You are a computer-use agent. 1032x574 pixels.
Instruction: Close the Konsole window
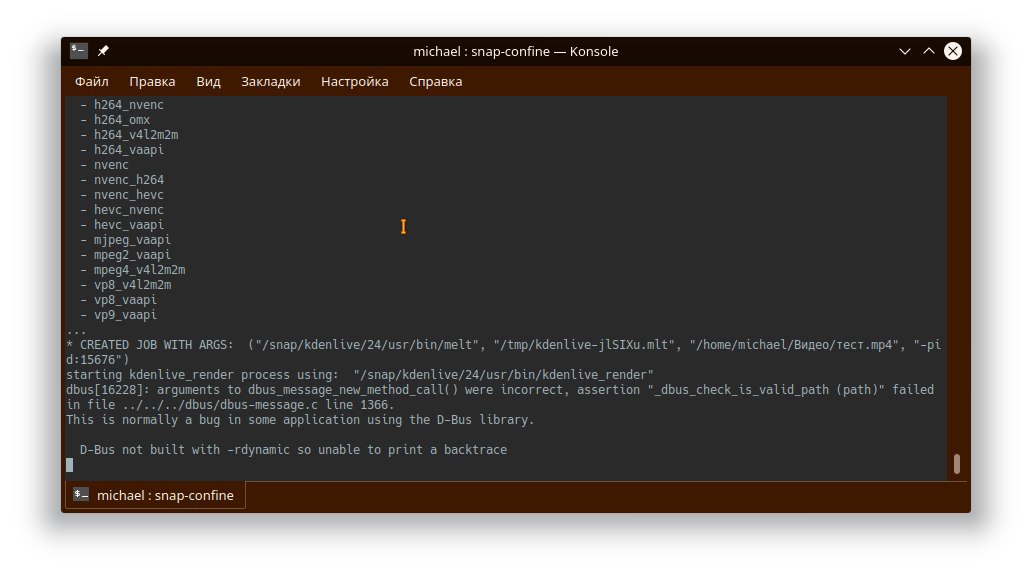point(952,51)
